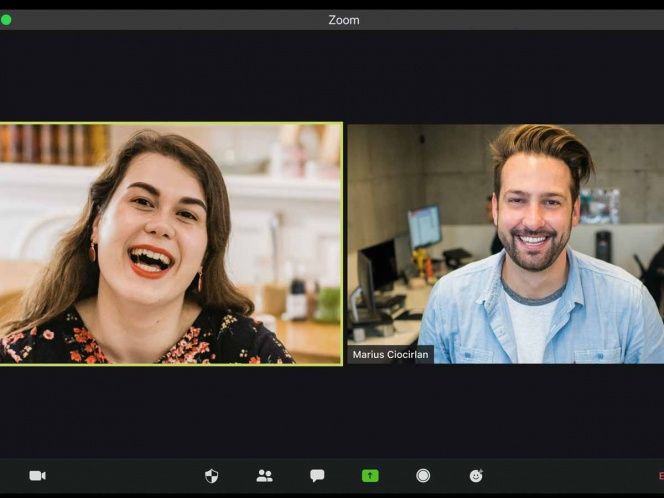The image size is (664, 498).
Task: Open the Chat panel
Action: 317,476
